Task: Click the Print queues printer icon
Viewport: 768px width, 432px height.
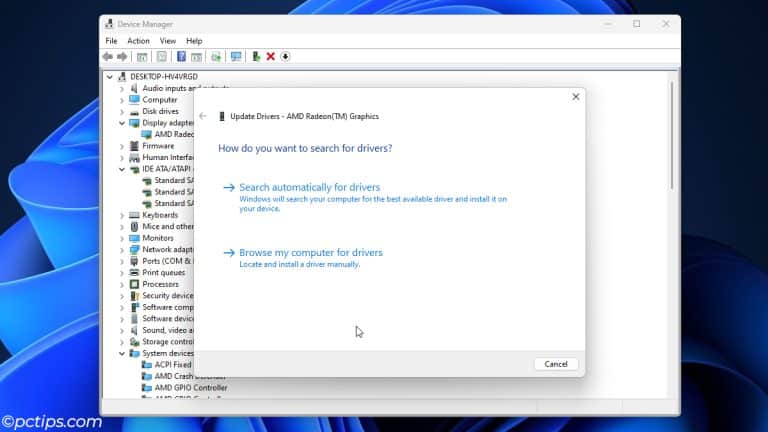Action: click(134, 272)
